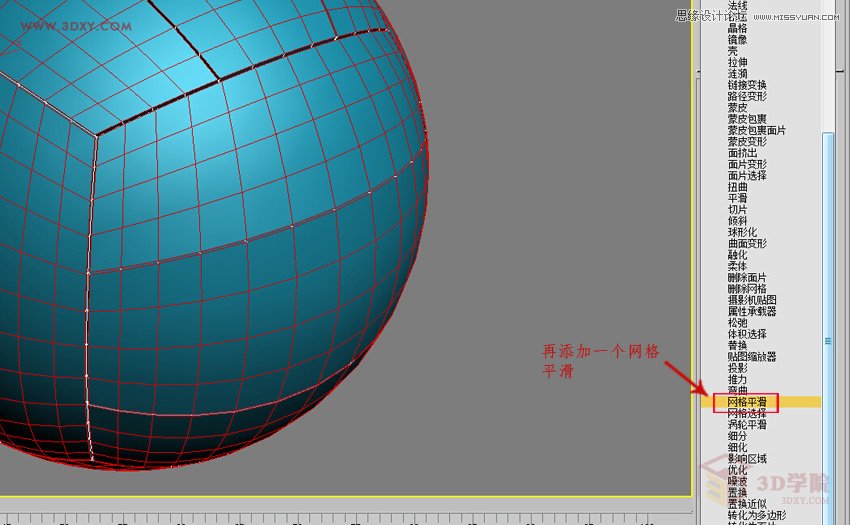Viewport: 850px width, 525px height.
Task: Choose 网格选择 from the modifier list
Action: [746, 413]
